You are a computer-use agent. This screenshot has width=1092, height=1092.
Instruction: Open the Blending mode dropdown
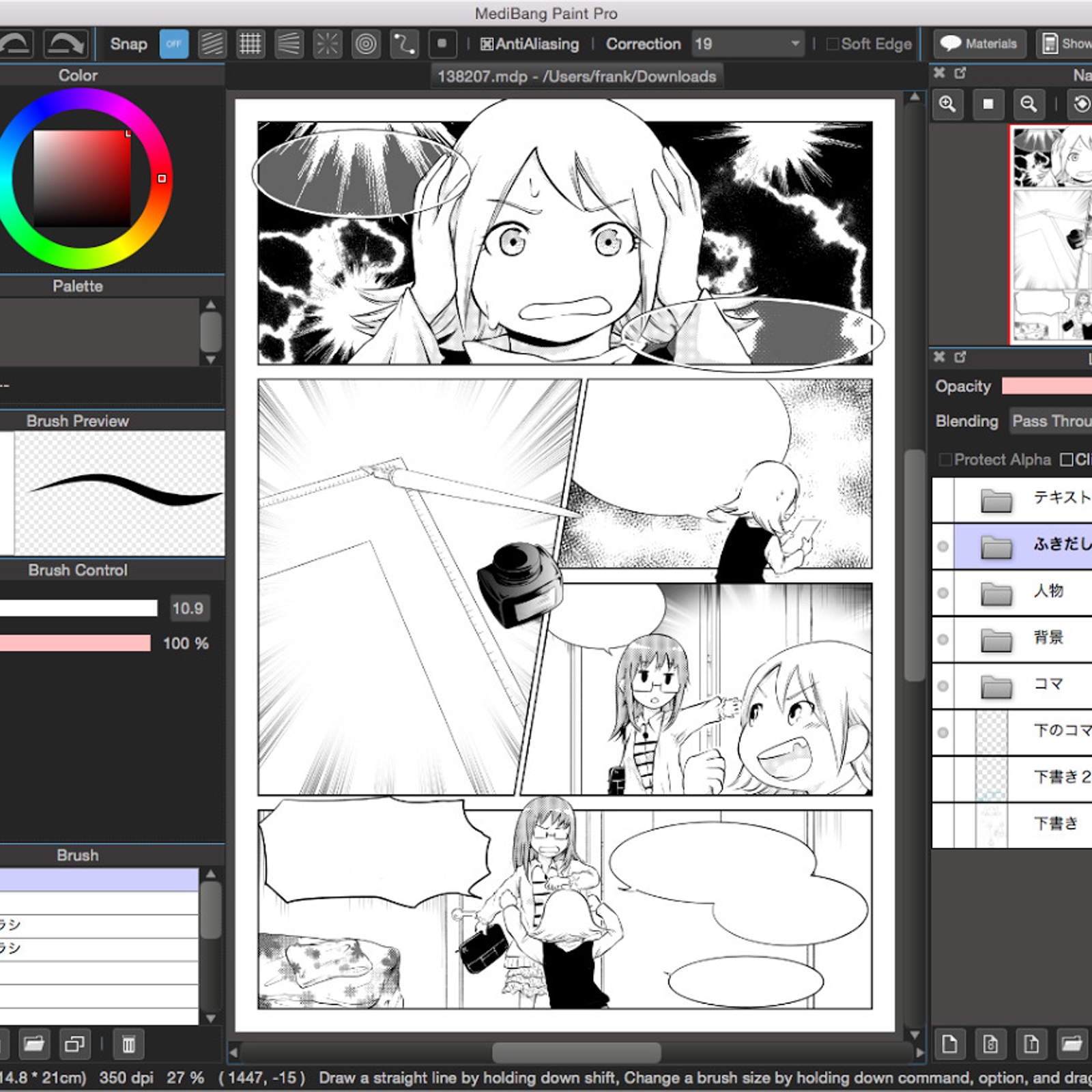click(x=1051, y=421)
